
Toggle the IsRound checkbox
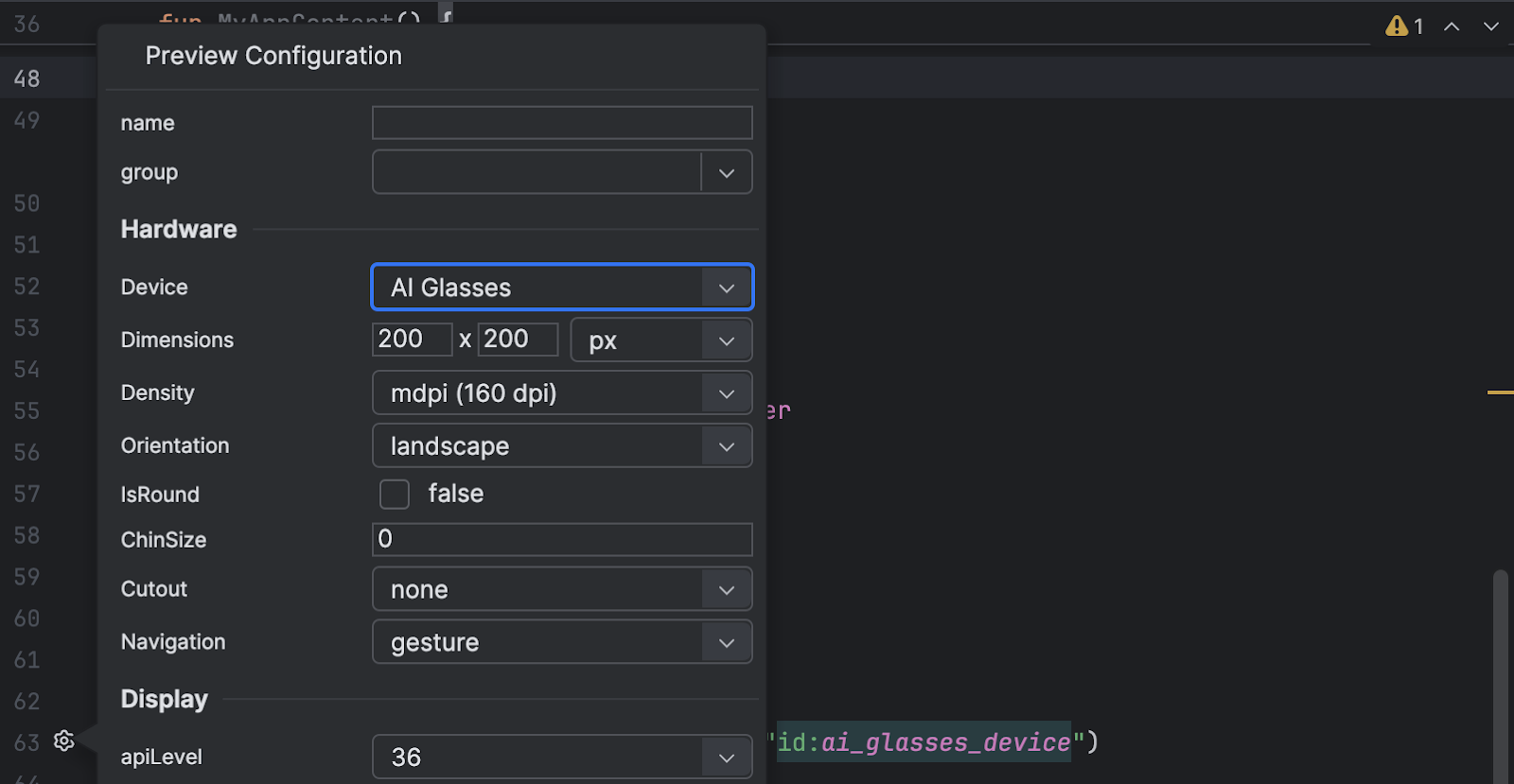395,494
